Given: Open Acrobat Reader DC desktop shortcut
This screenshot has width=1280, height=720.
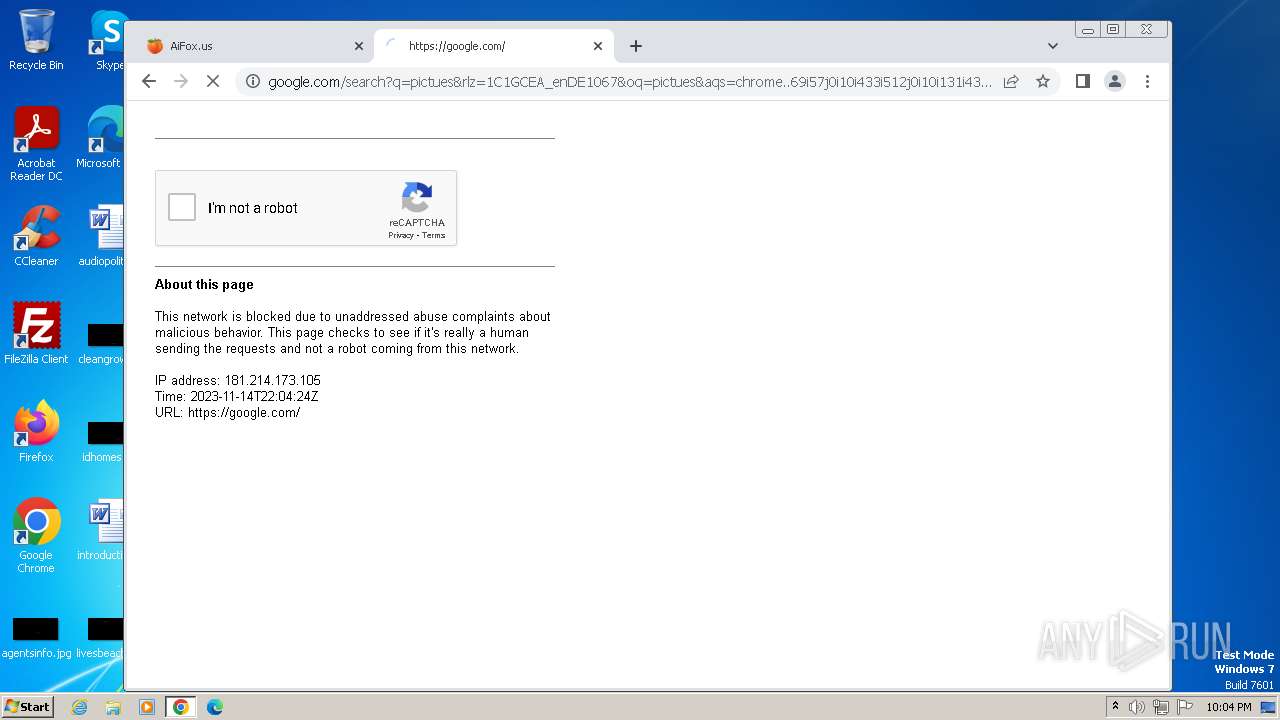Looking at the screenshot, I should [36, 143].
